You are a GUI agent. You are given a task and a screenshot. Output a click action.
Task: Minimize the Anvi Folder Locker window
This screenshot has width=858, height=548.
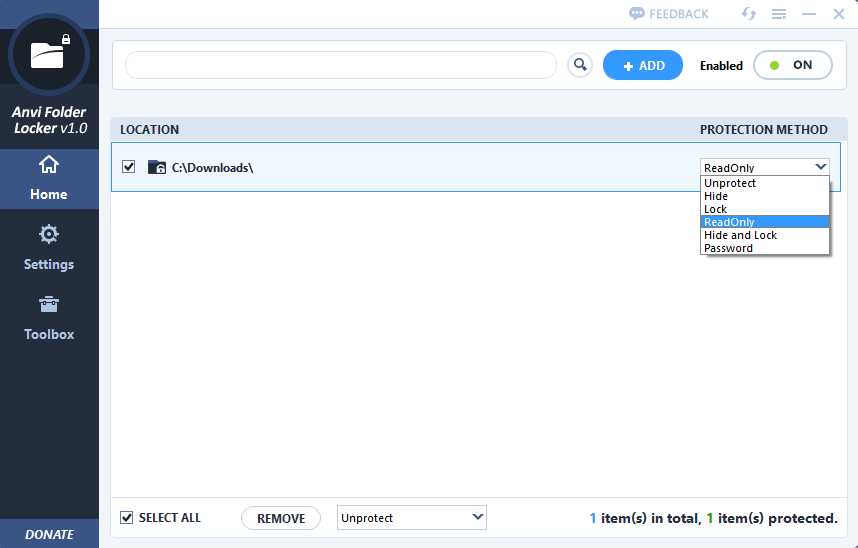point(809,14)
